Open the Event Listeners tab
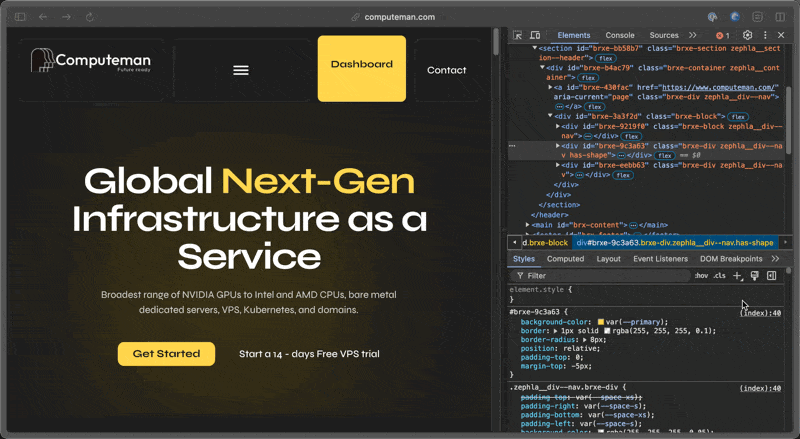Image resolution: width=800 pixels, height=439 pixels. (661, 259)
